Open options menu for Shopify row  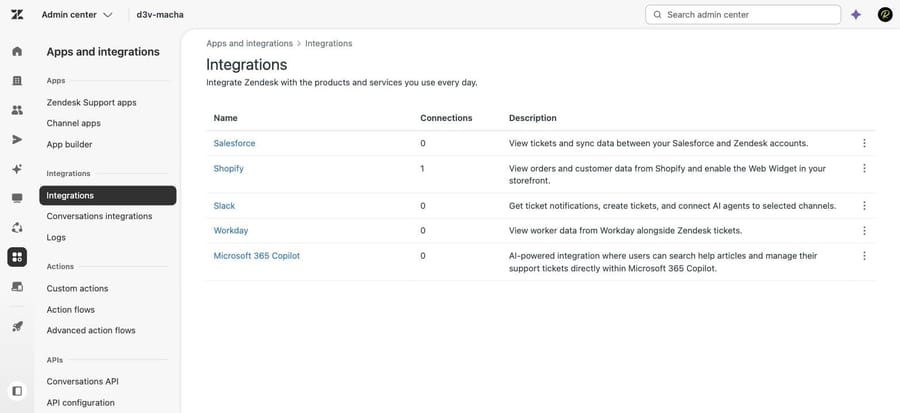[864, 169]
